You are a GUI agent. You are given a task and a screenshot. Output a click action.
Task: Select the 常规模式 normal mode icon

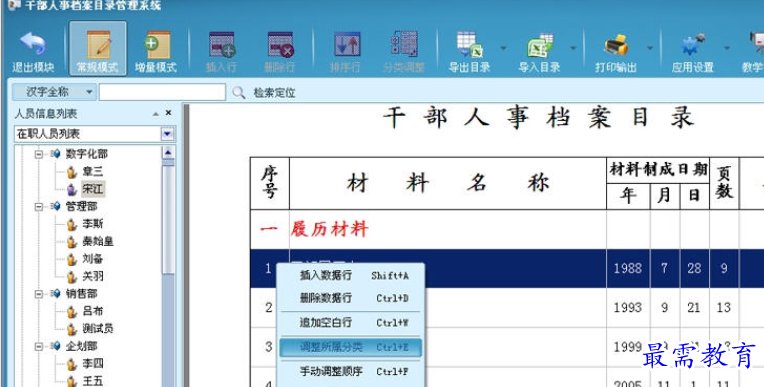click(x=98, y=44)
